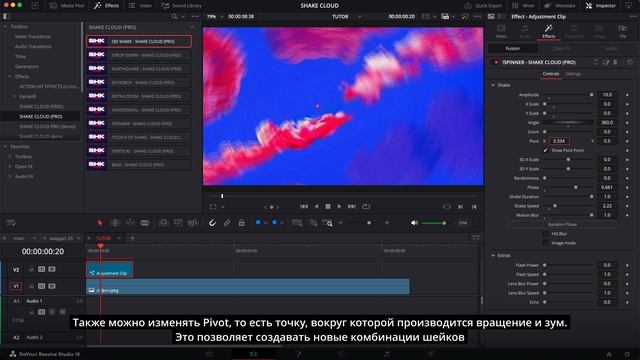Open the Media Pool panel
This screenshot has height=360, width=640.
click(x=67, y=6)
